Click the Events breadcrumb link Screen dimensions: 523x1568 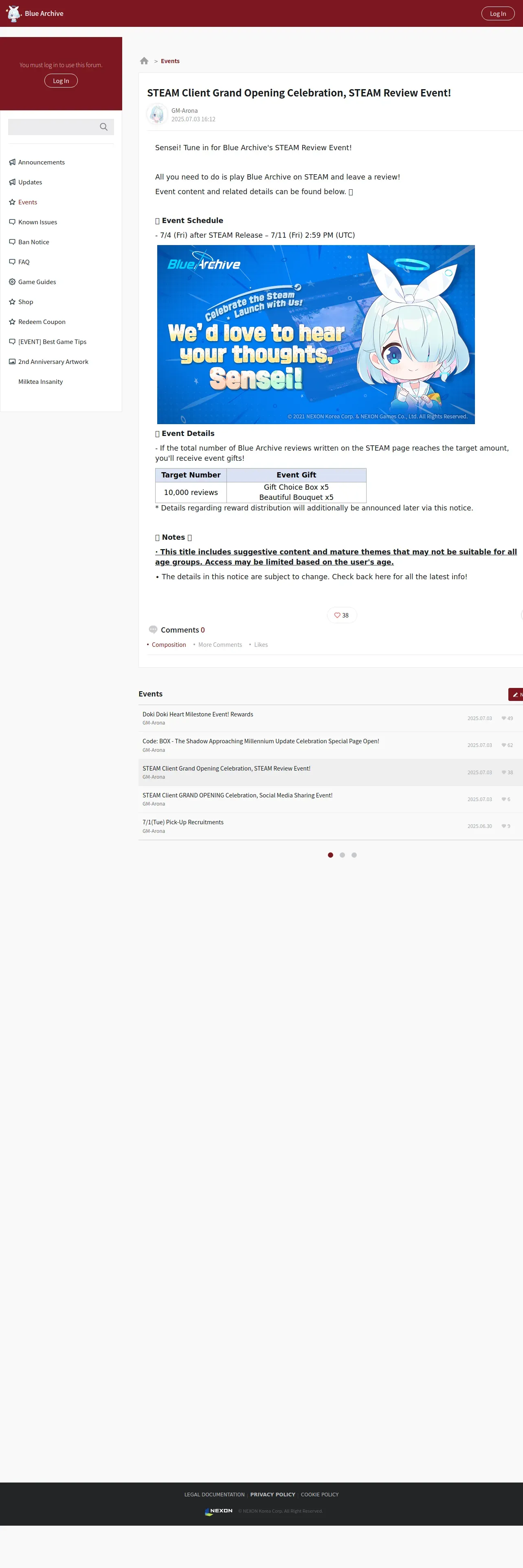pyautogui.click(x=170, y=61)
